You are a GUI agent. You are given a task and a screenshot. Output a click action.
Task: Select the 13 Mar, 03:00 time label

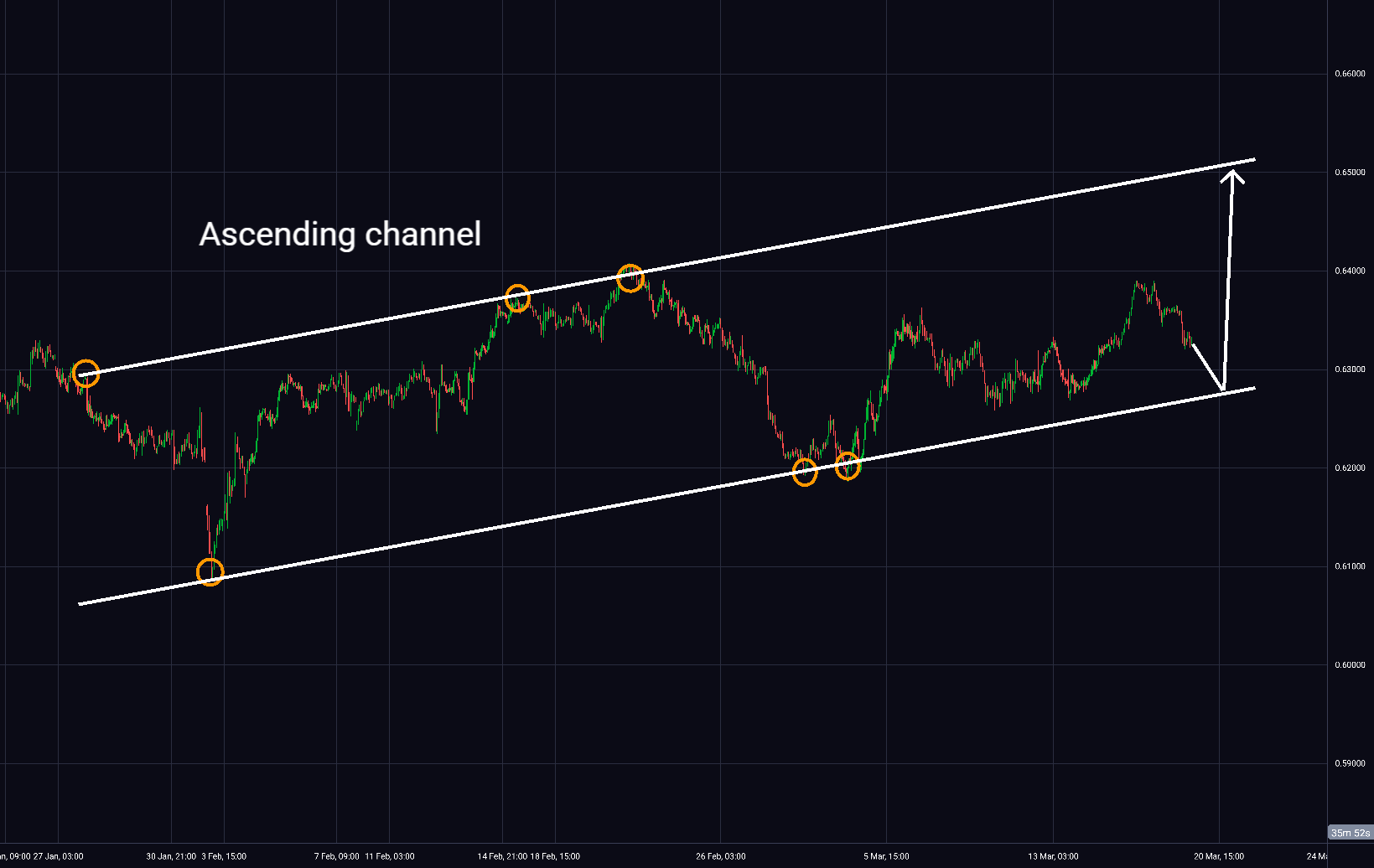[1053, 856]
